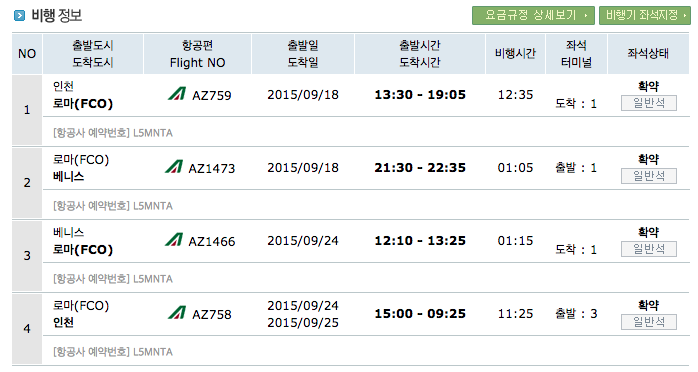698x372 pixels.
Task: Click the Alitalia logo next to AZ1466
Action: click(174, 240)
